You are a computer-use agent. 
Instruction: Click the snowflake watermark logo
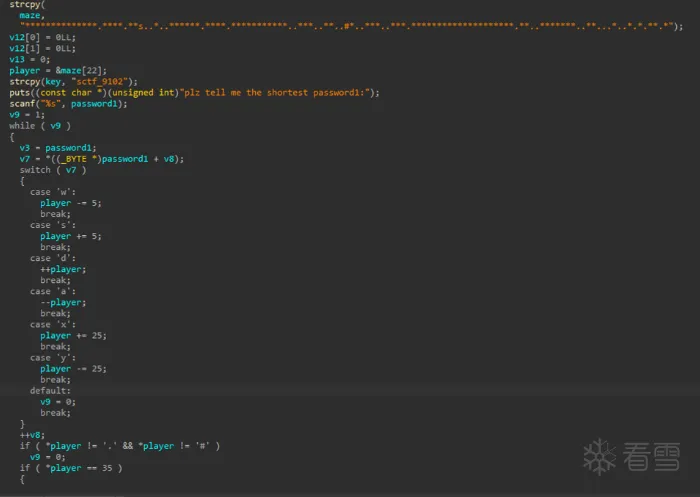601,457
